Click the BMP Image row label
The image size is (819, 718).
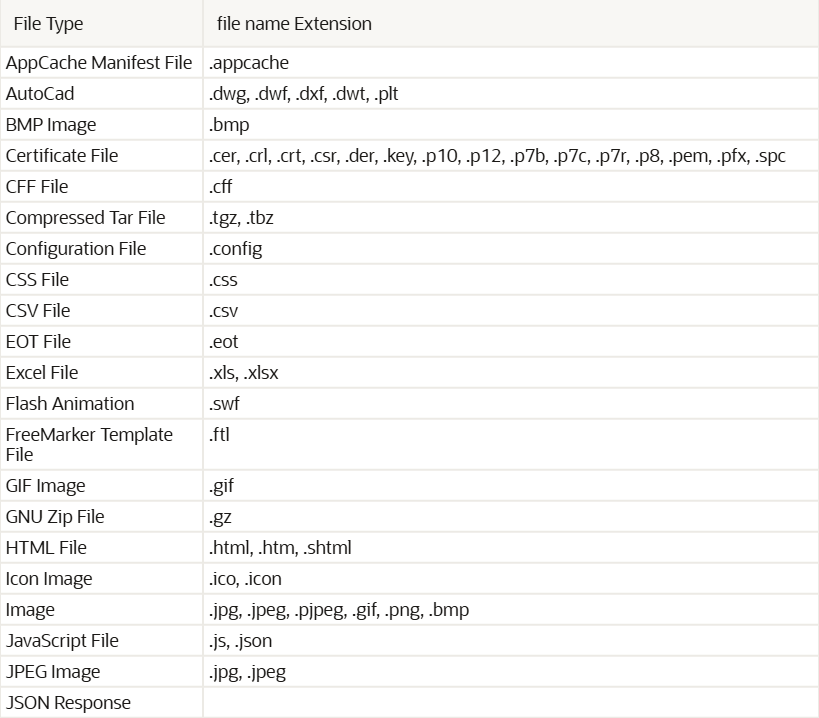(x=51, y=125)
